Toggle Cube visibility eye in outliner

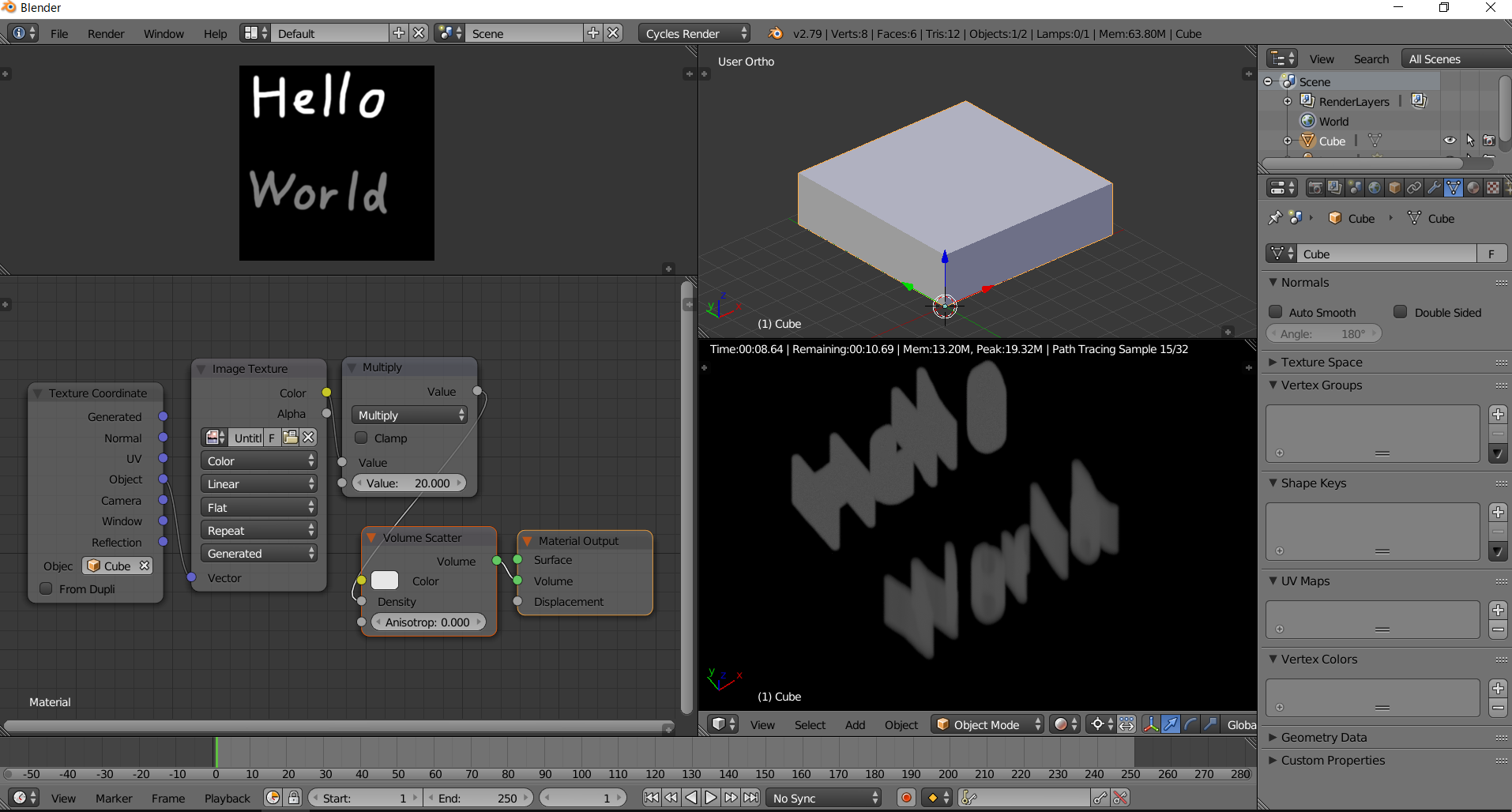click(1450, 141)
